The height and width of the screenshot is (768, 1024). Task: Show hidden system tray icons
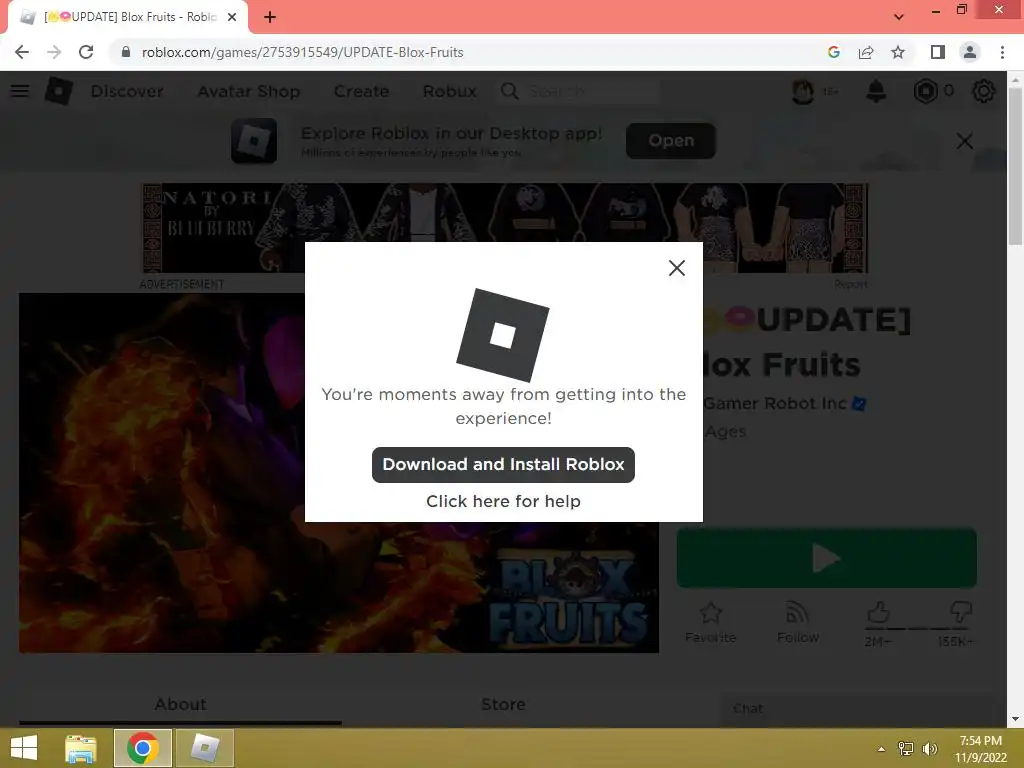tap(881, 749)
